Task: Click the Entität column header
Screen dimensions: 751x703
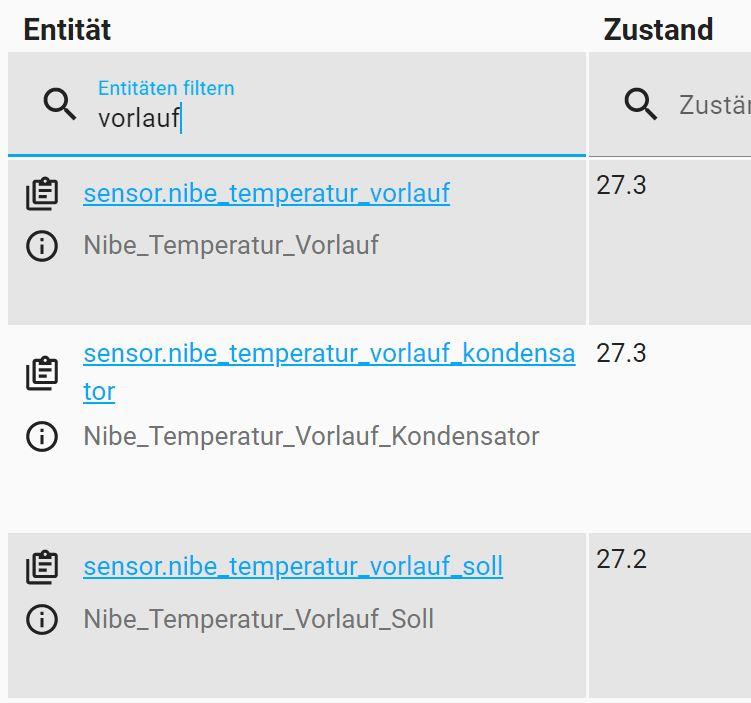Action: click(67, 30)
